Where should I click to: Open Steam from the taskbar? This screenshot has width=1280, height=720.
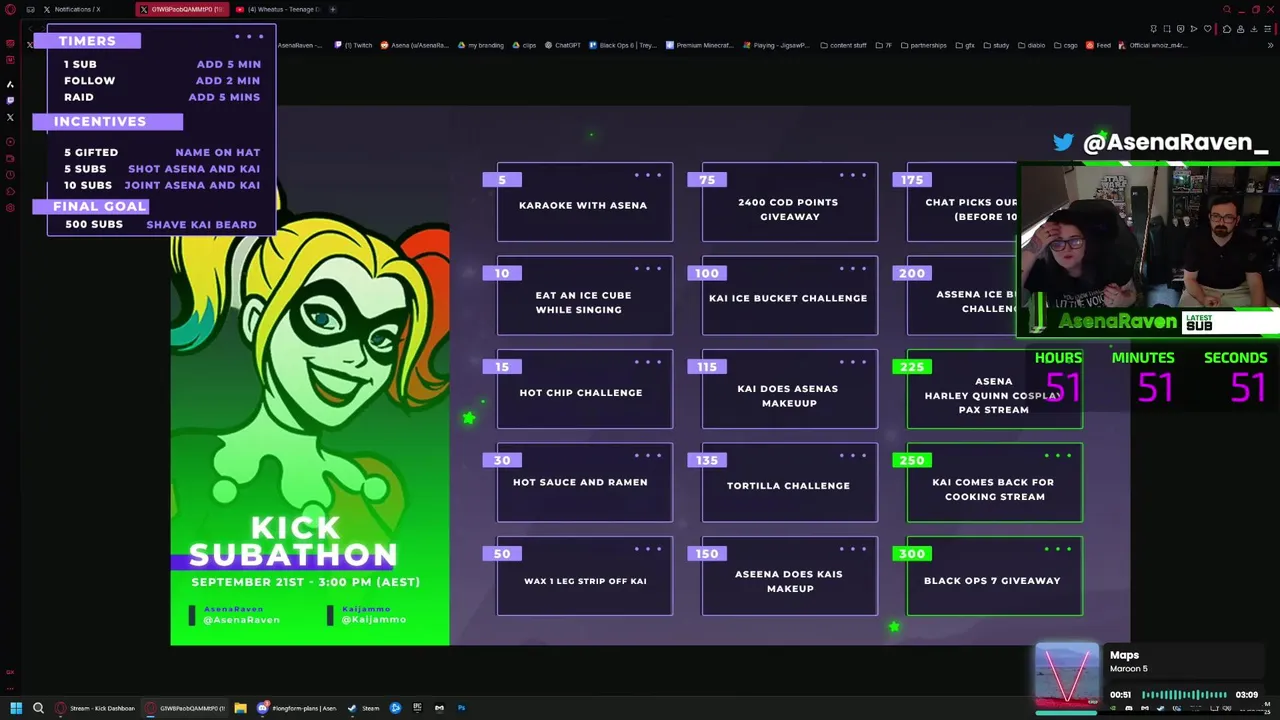tap(364, 708)
